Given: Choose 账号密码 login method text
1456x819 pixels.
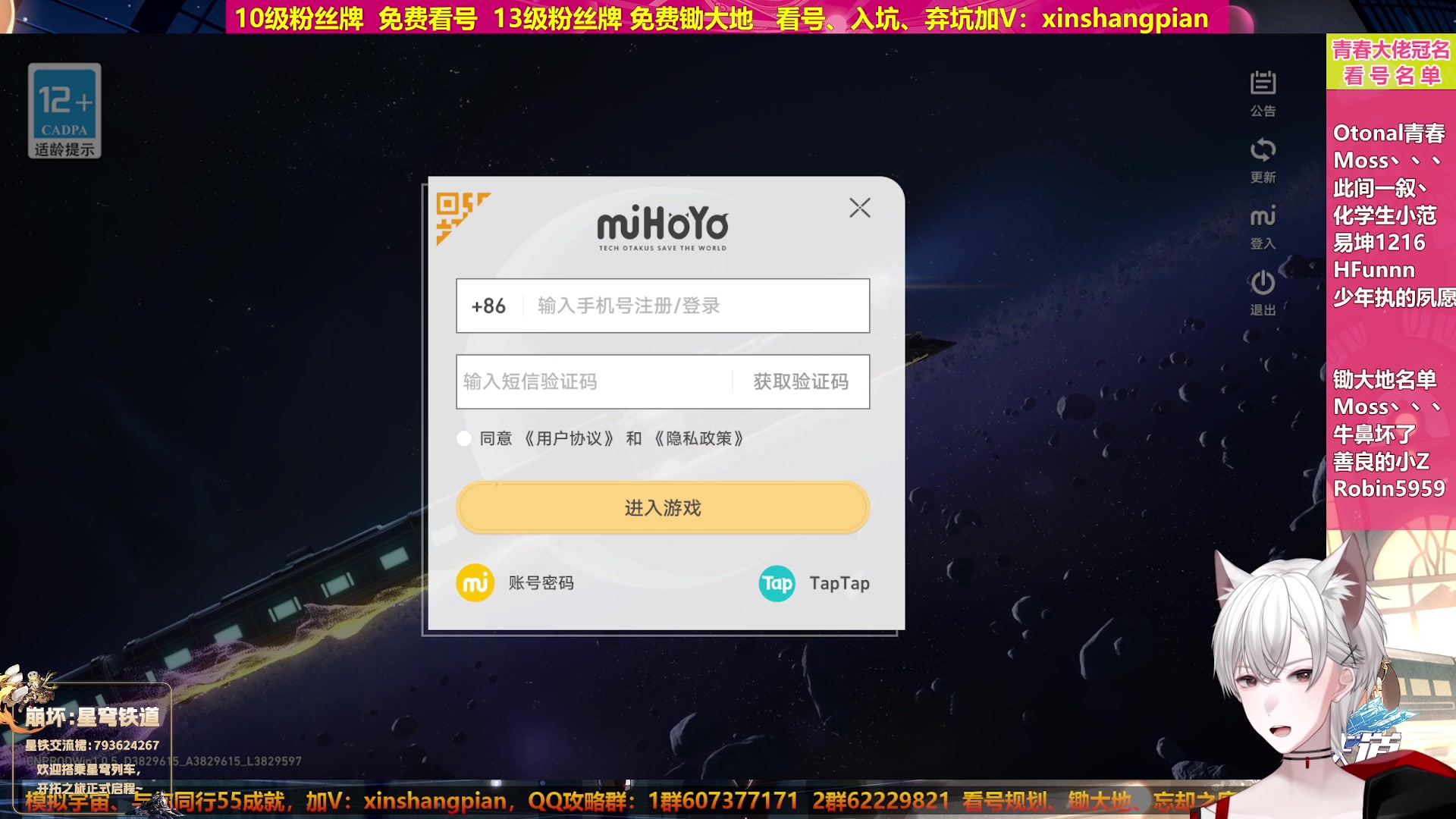Looking at the screenshot, I should [x=541, y=583].
